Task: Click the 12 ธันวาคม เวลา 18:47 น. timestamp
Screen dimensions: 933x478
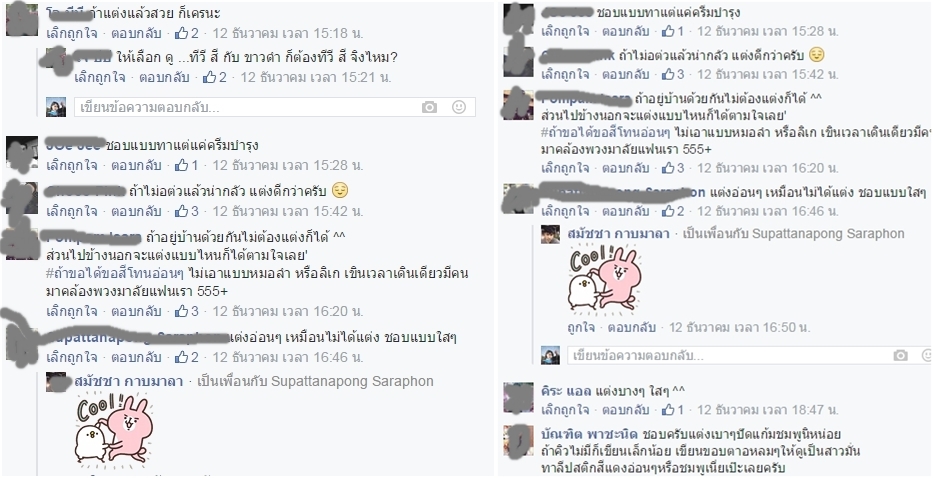Action: coord(768,410)
